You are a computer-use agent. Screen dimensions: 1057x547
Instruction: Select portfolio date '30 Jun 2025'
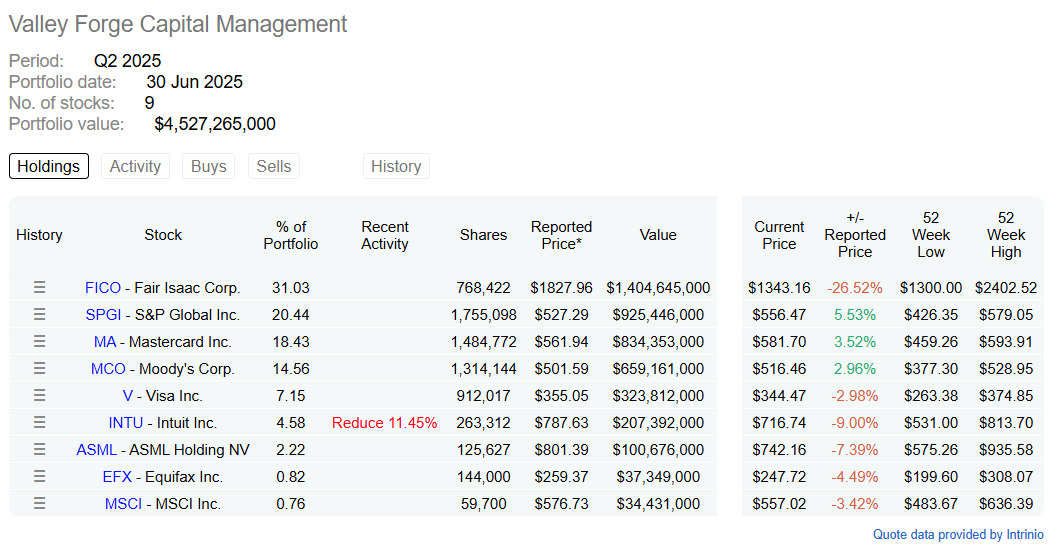pyautogui.click(x=195, y=82)
